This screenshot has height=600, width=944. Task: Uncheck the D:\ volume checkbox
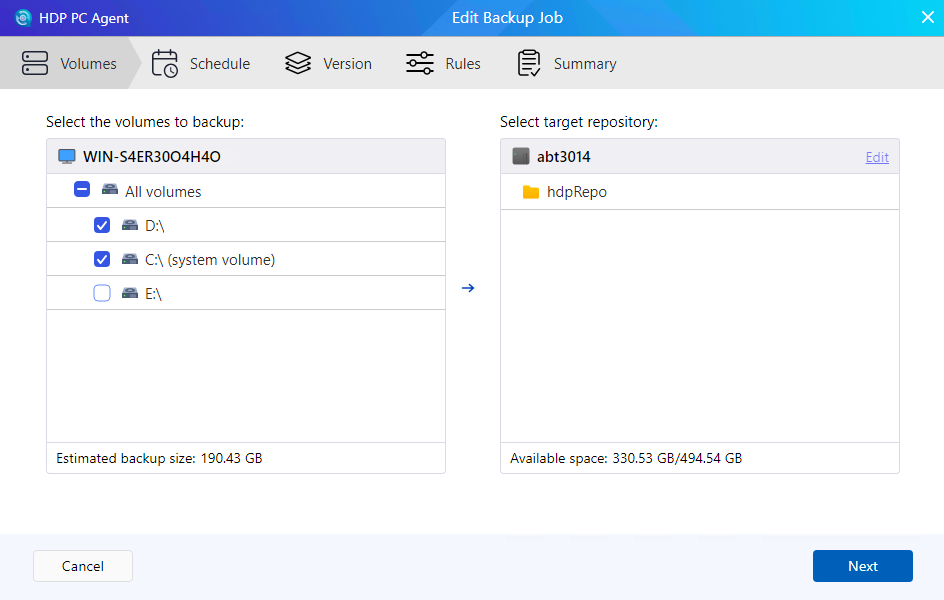point(102,225)
